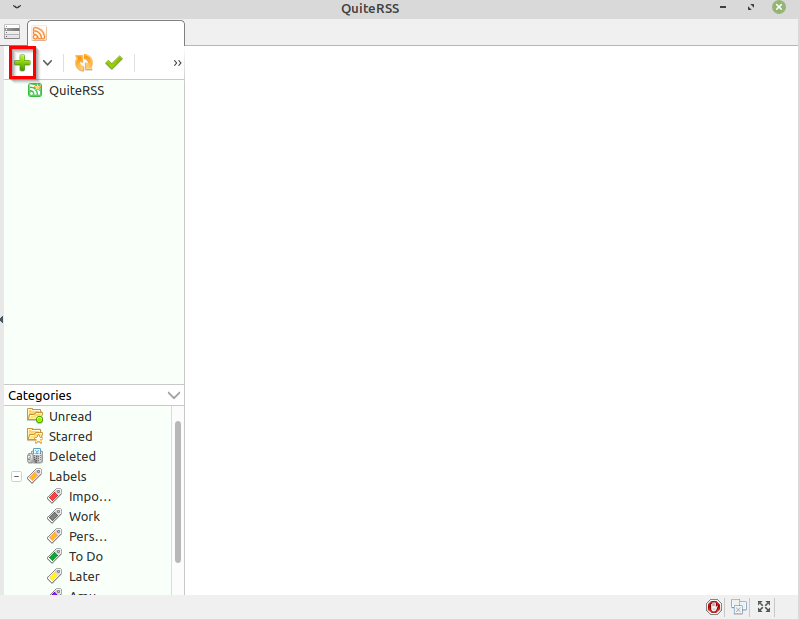Click the Starred folder icon
800x620 pixels.
coord(35,436)
